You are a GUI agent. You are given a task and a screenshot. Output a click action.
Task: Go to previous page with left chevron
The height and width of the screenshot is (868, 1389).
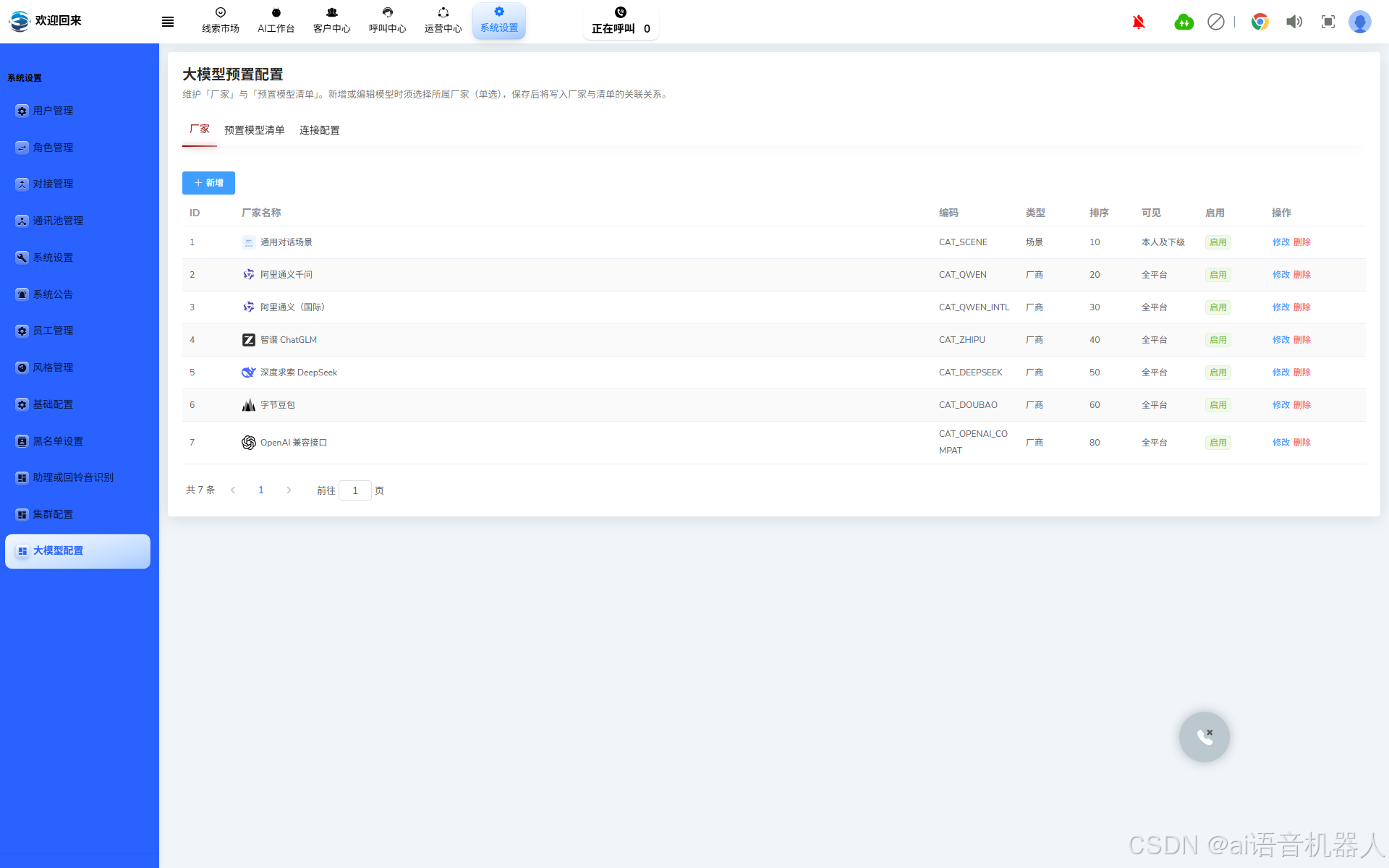click(233, 490)
